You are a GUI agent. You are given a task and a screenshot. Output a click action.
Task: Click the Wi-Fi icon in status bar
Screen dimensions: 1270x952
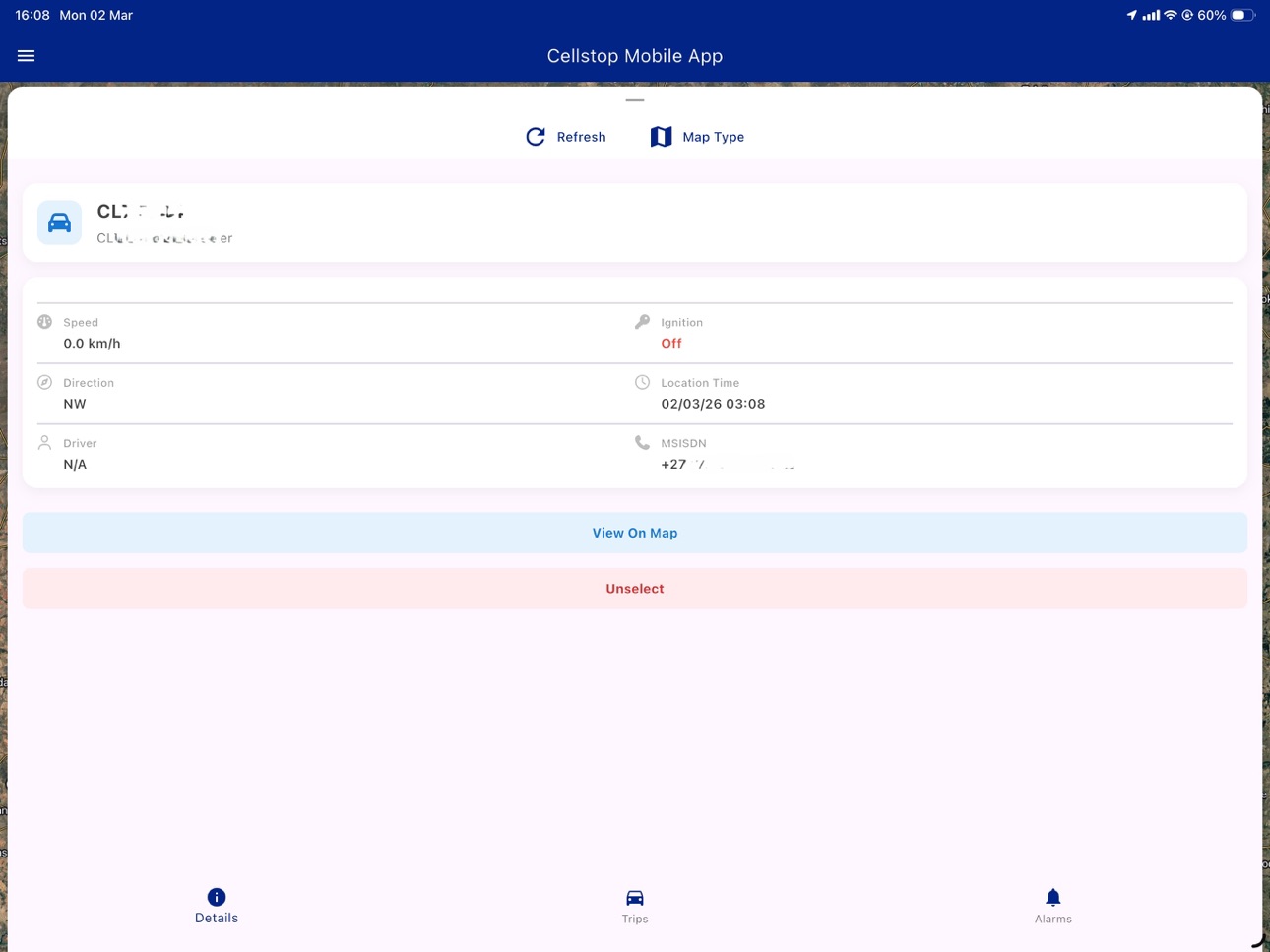point(1171,15)
